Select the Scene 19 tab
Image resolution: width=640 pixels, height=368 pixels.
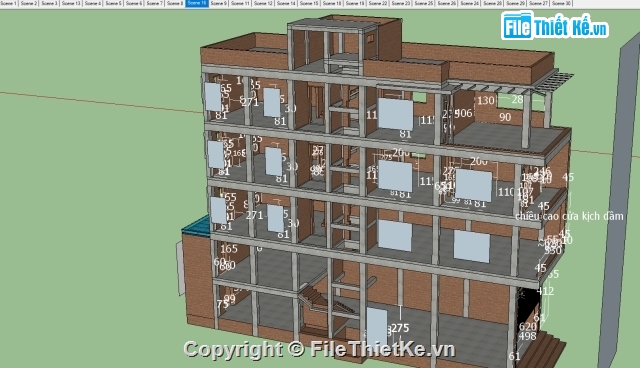click(x=355, y=3)
